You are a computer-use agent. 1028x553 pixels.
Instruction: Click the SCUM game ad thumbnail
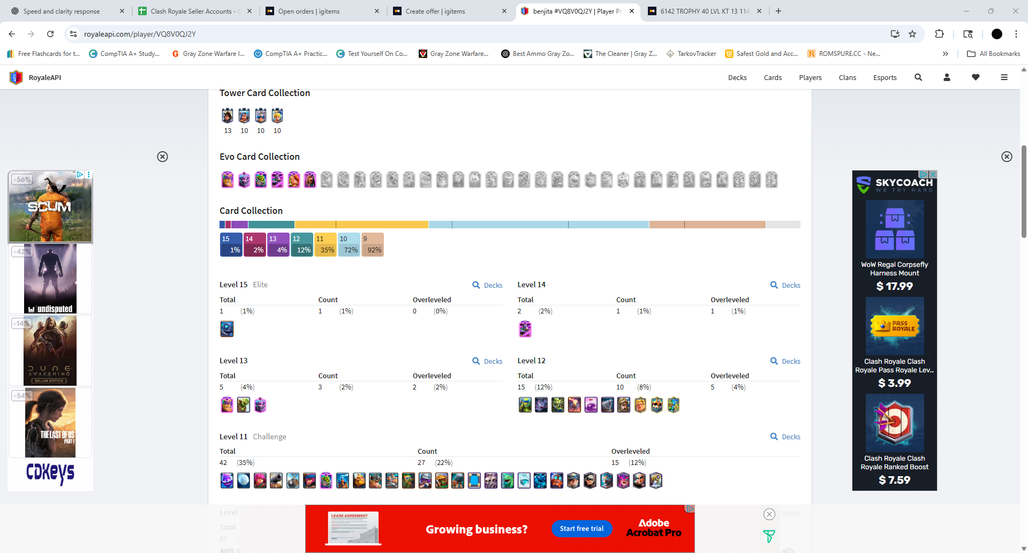[50, 207]
